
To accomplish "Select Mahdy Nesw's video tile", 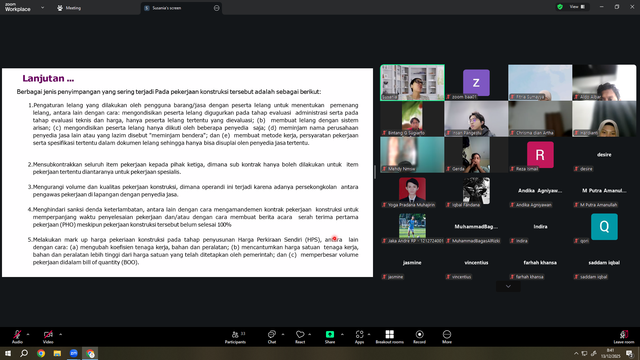I will [412, 155].
